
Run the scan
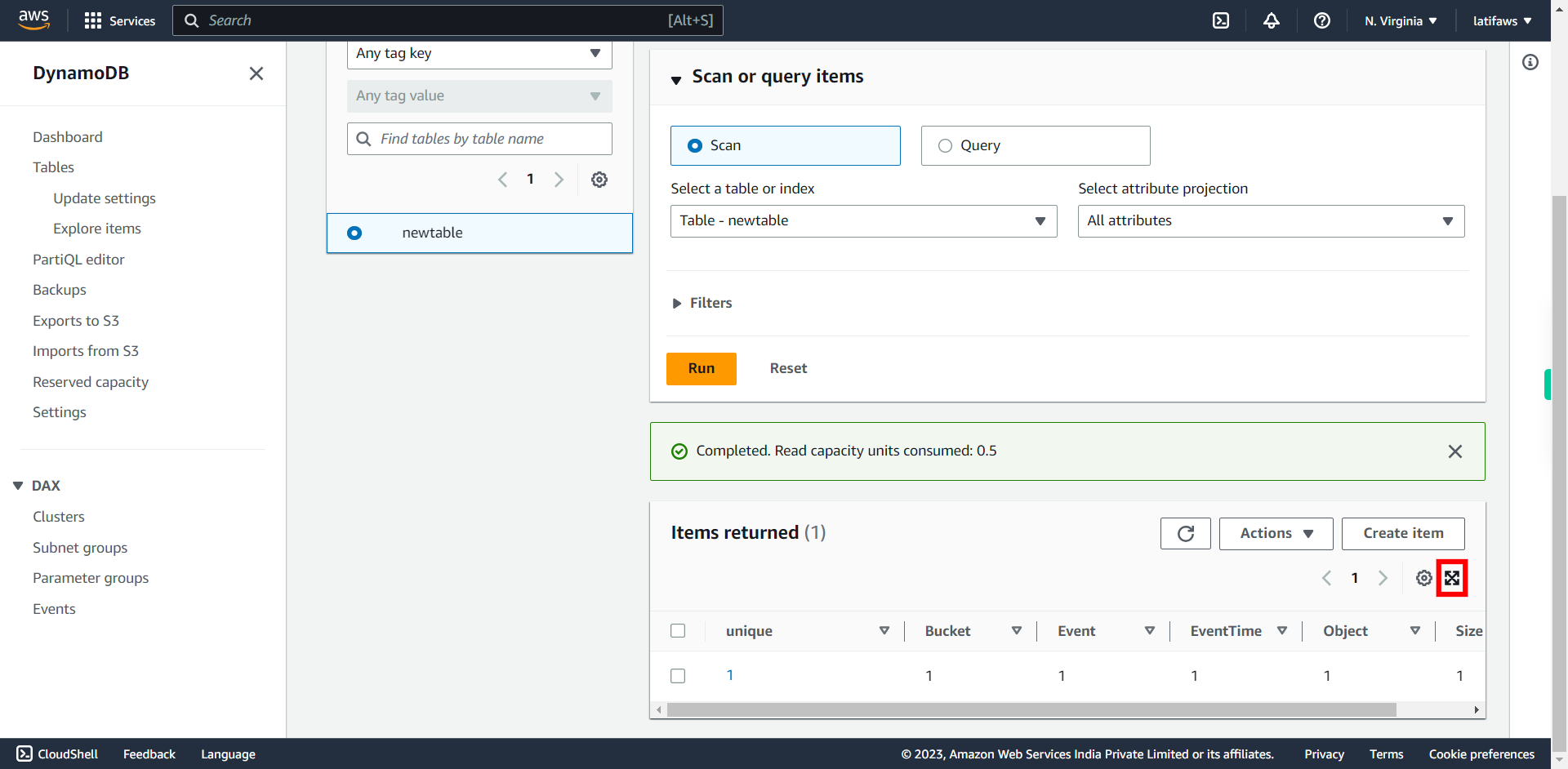(702, 369)
